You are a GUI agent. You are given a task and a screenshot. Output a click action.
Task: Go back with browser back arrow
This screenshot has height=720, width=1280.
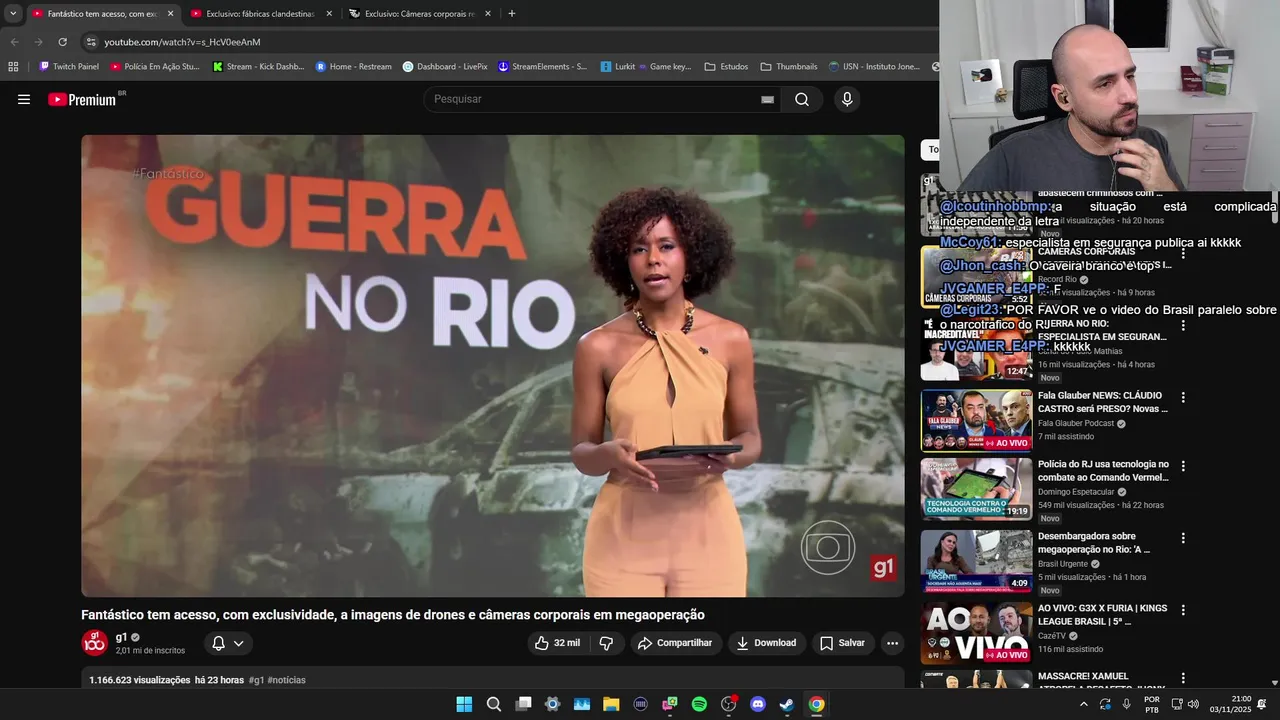(14, 42)
